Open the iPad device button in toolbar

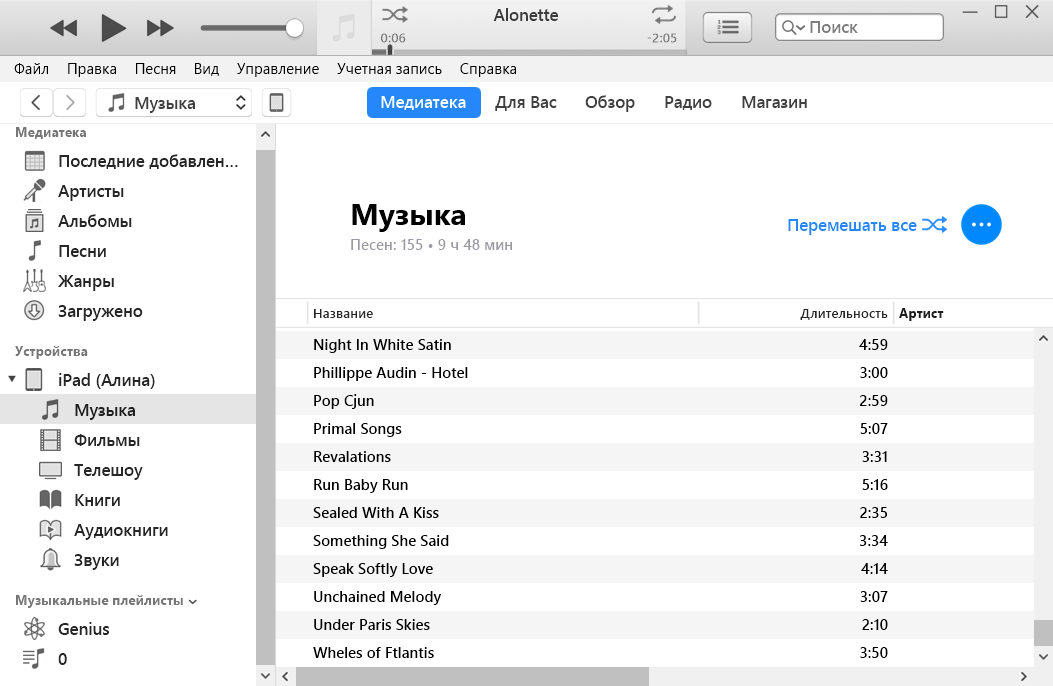pyautogui.click(x=277, y=103)
